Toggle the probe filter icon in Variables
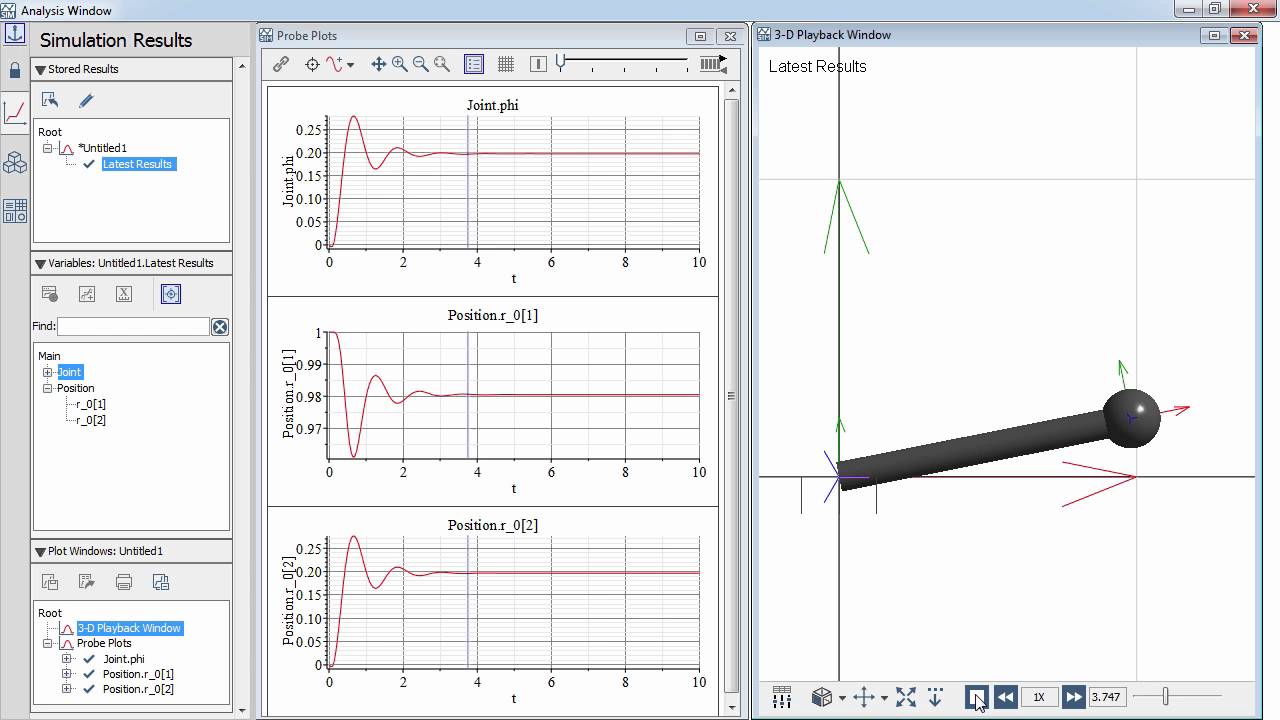Screen dimensions: 1280x720 pyautogui.click(x=170, y=294)
